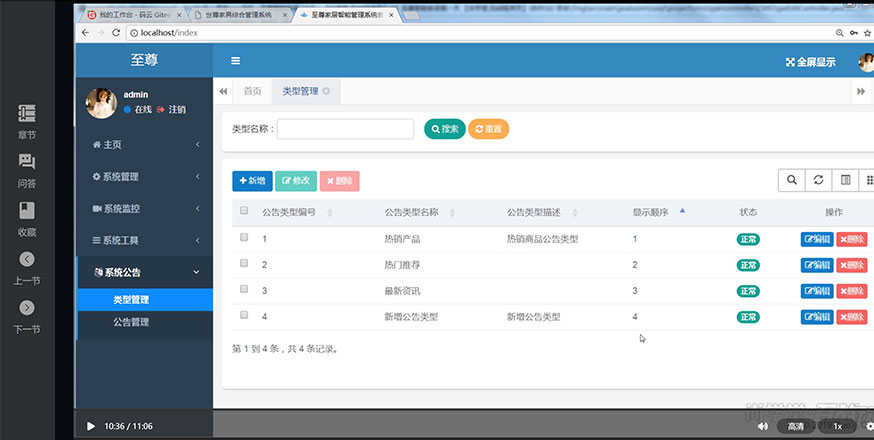The image size is (874, 440).
Task: Click 删除 button for 热门推荐 row
Action: click(852, 265)
